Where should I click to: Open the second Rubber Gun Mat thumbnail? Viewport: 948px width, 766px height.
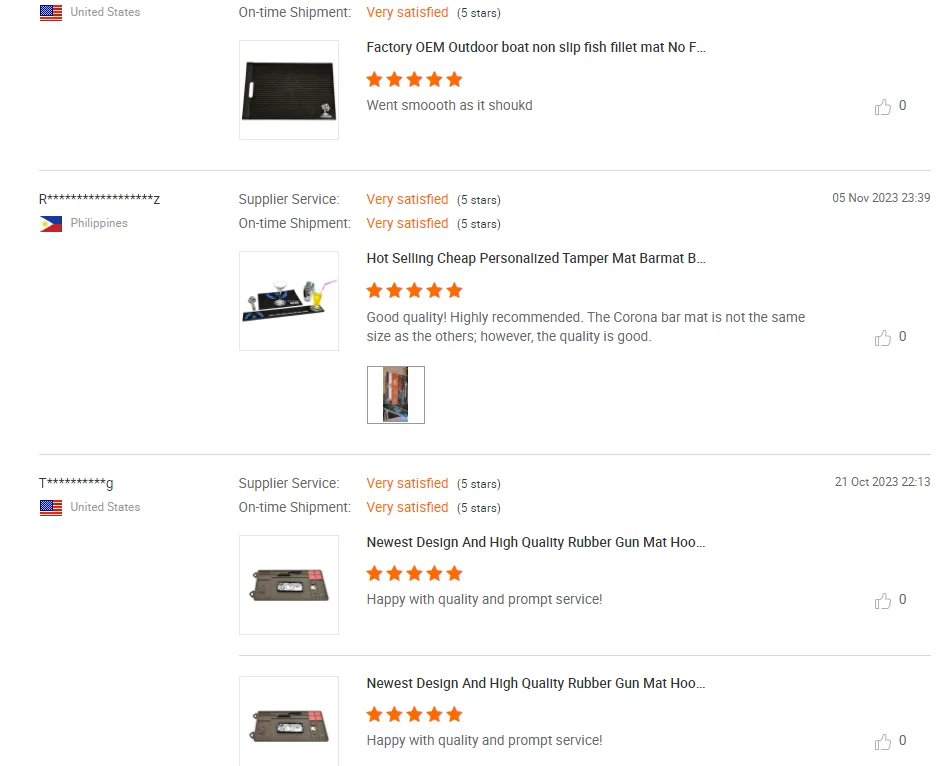[289, 722]
